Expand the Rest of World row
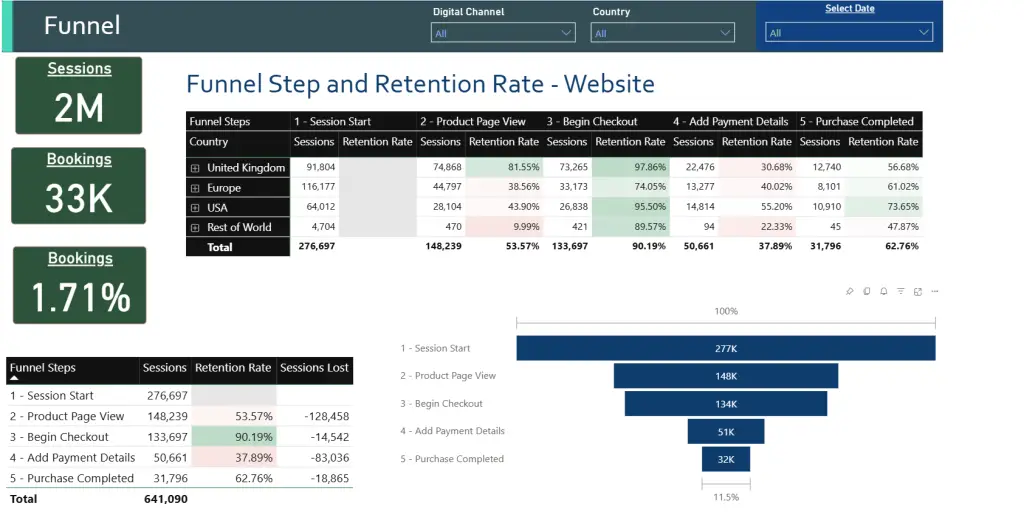 tap(195, 227)
